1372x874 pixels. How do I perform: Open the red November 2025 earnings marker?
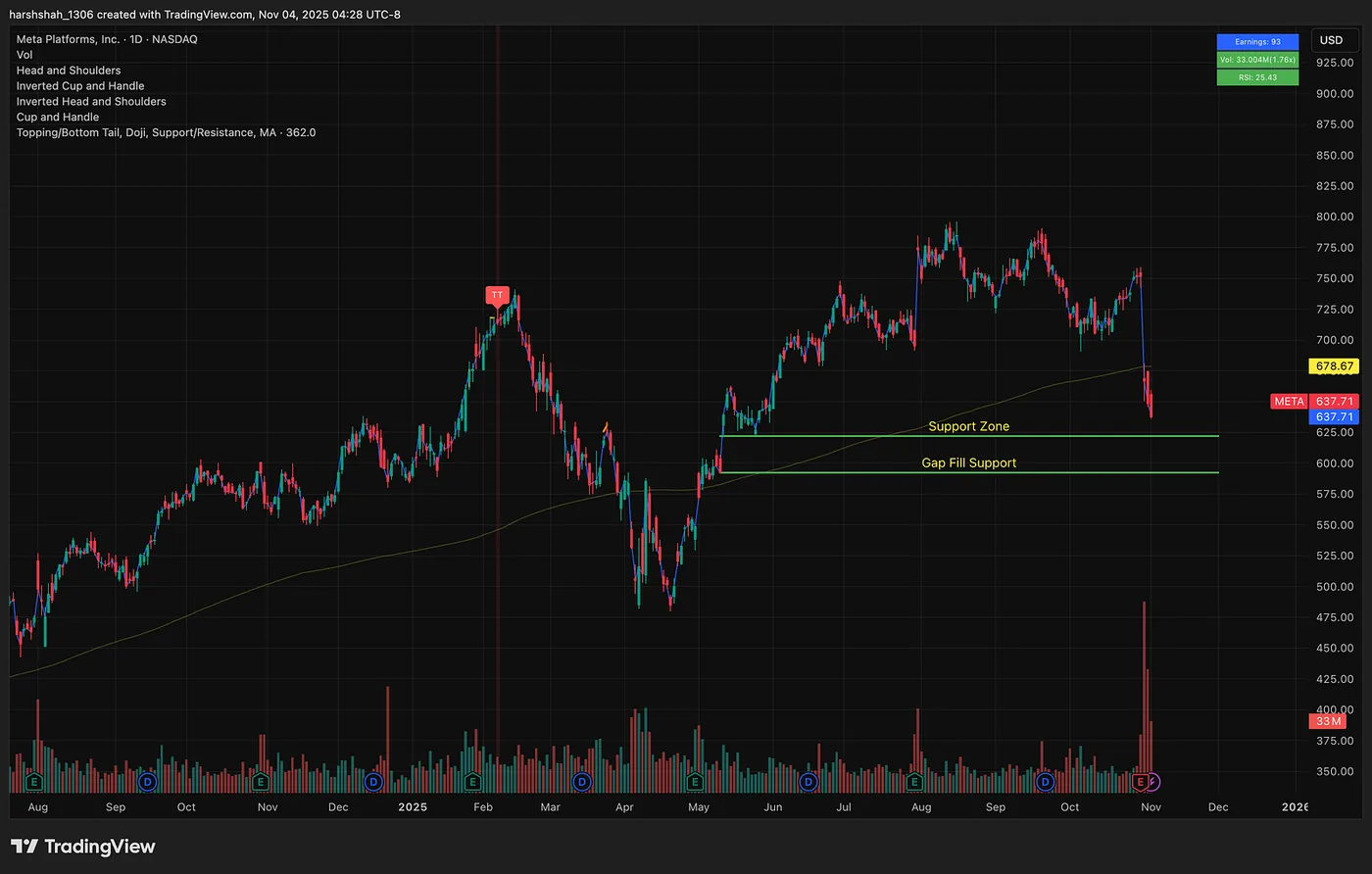(1139, 782)
